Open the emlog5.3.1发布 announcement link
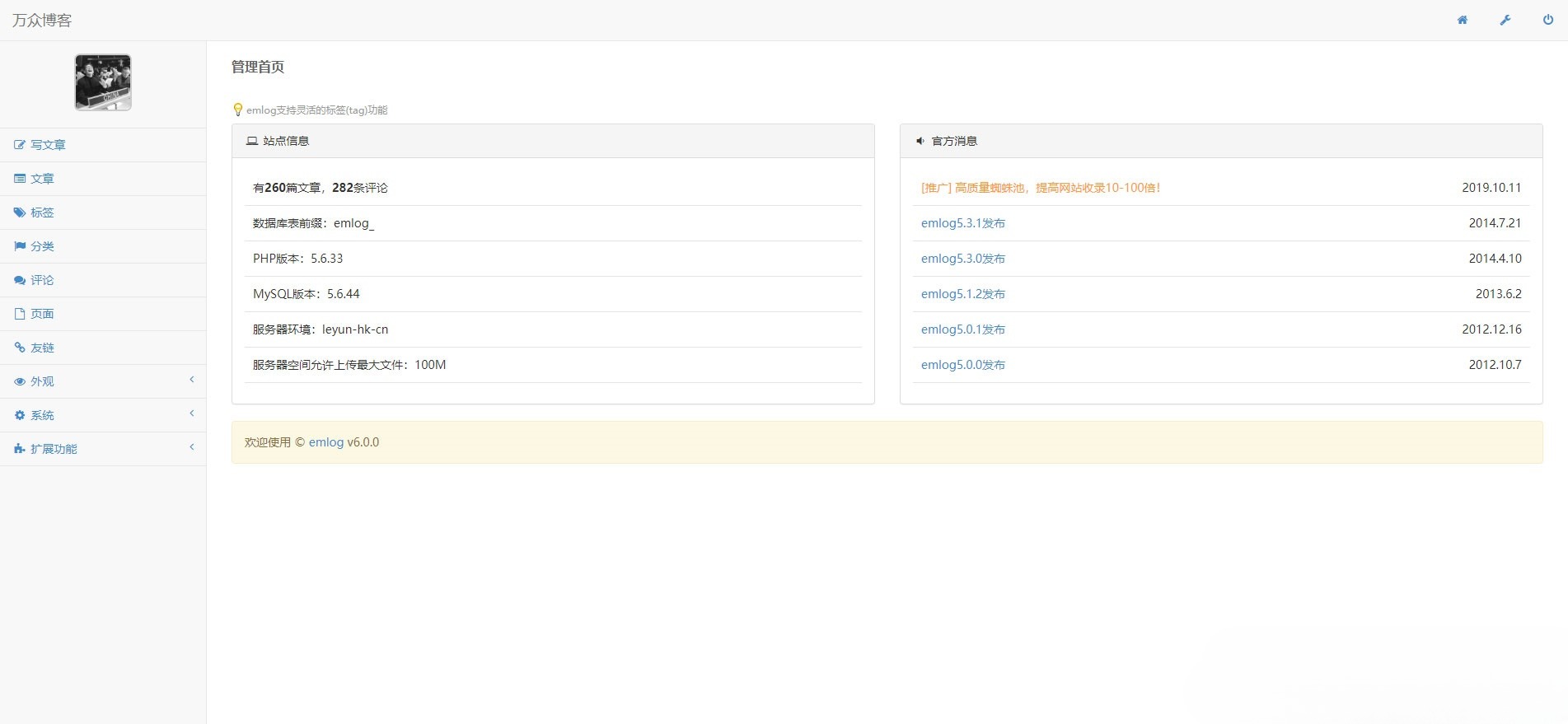Viewport: 1568px width, 724px height. [962, 223]
